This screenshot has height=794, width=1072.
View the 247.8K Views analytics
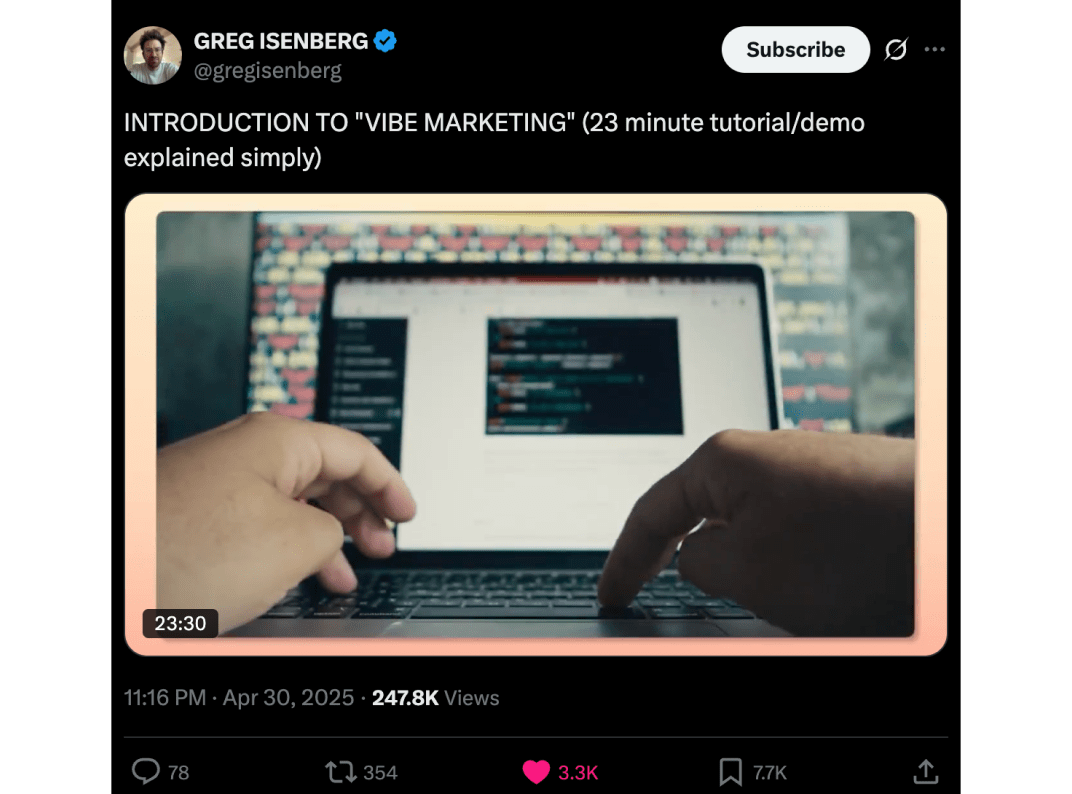coord(436,698)
